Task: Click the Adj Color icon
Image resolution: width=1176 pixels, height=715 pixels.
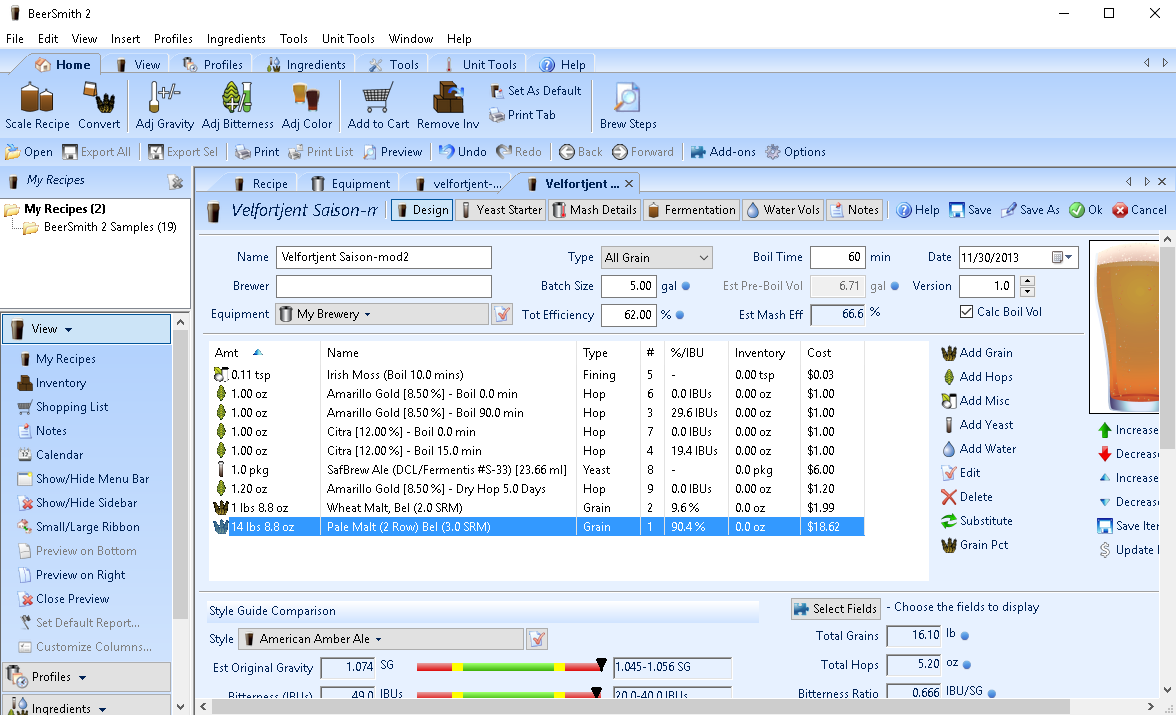Action: [x=306, y=106]
